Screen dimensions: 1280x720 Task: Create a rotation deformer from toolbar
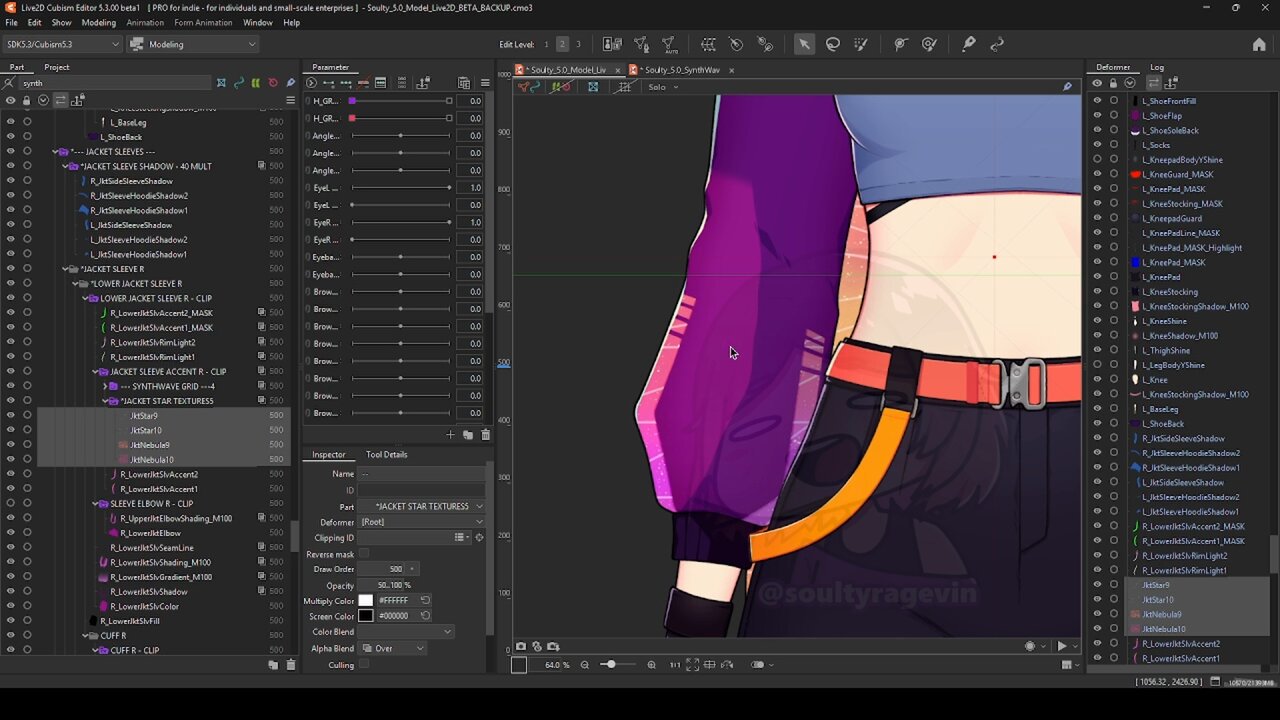point(736,44)
